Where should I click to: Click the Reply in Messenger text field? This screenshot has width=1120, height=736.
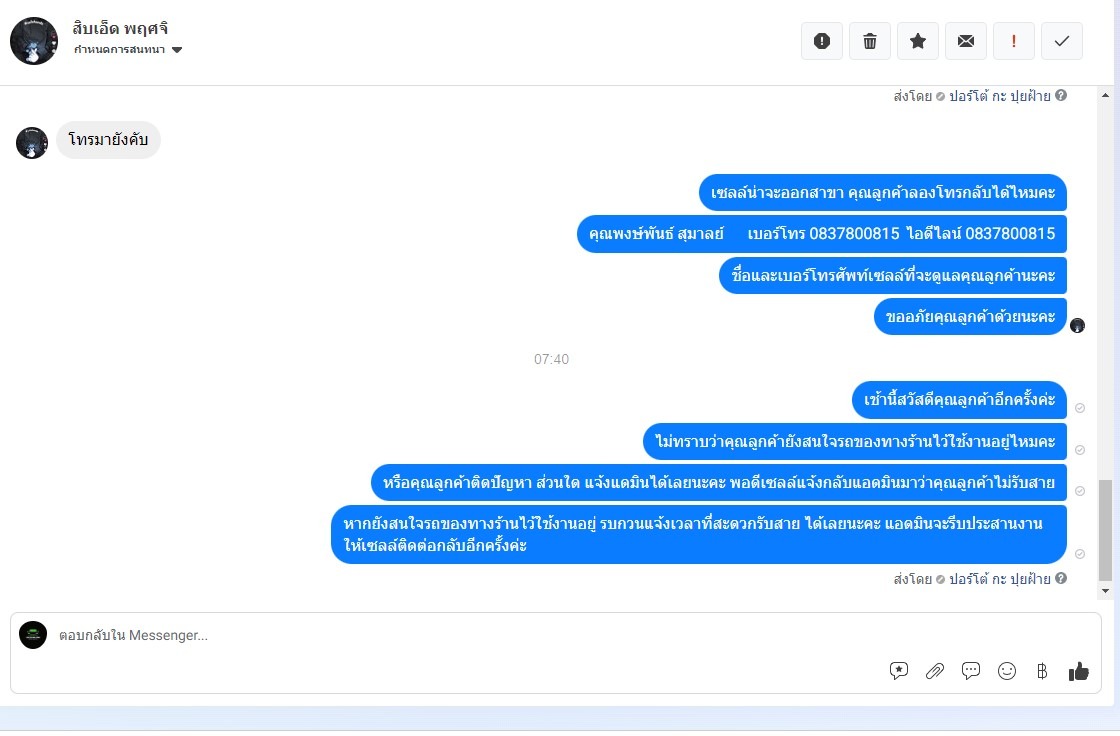(x=464, y=635)
